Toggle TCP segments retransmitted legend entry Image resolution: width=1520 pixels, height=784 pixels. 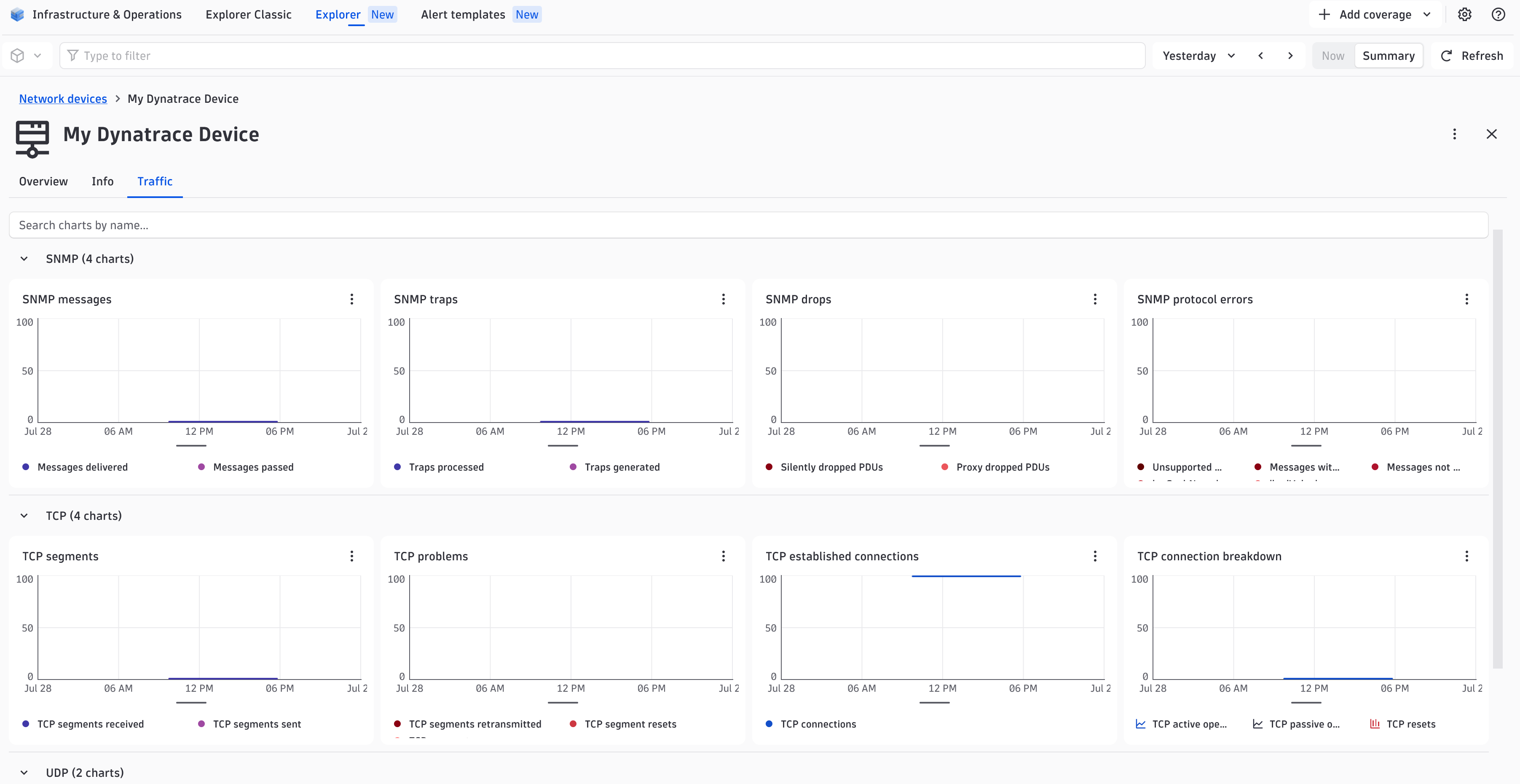pos(468,724)
